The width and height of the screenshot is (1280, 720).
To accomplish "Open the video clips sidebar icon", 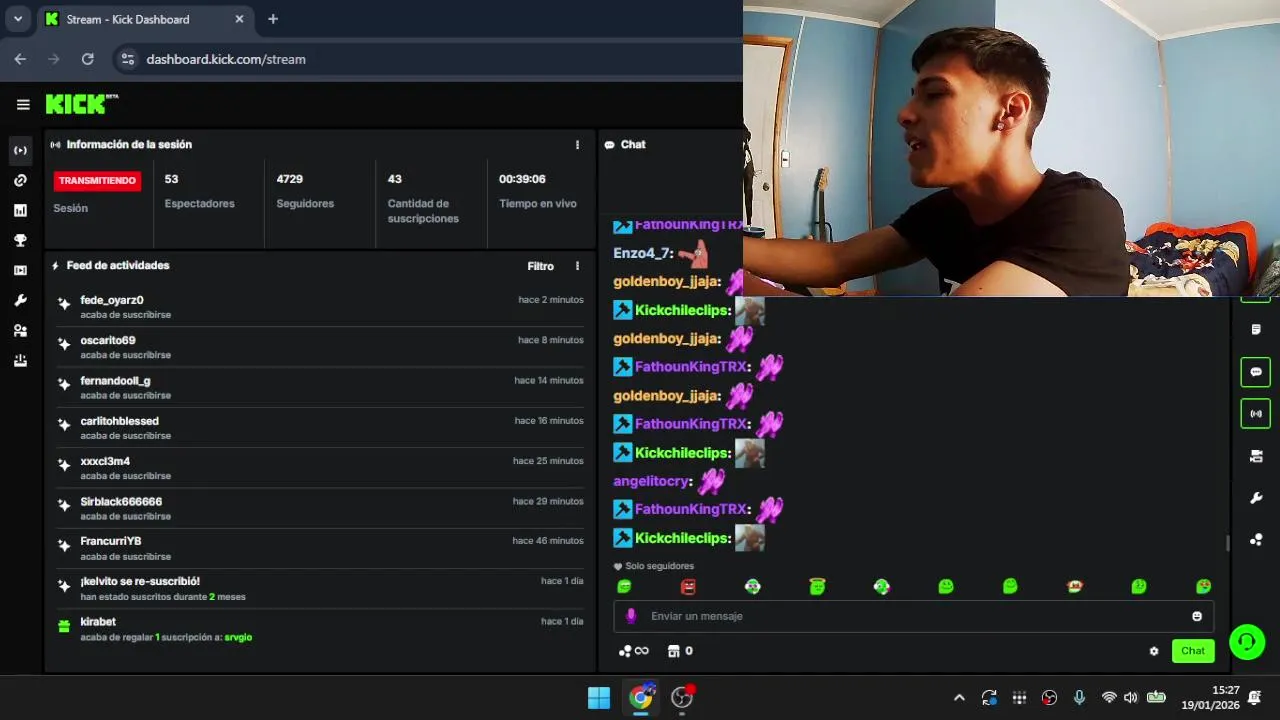I will point(20,270).
